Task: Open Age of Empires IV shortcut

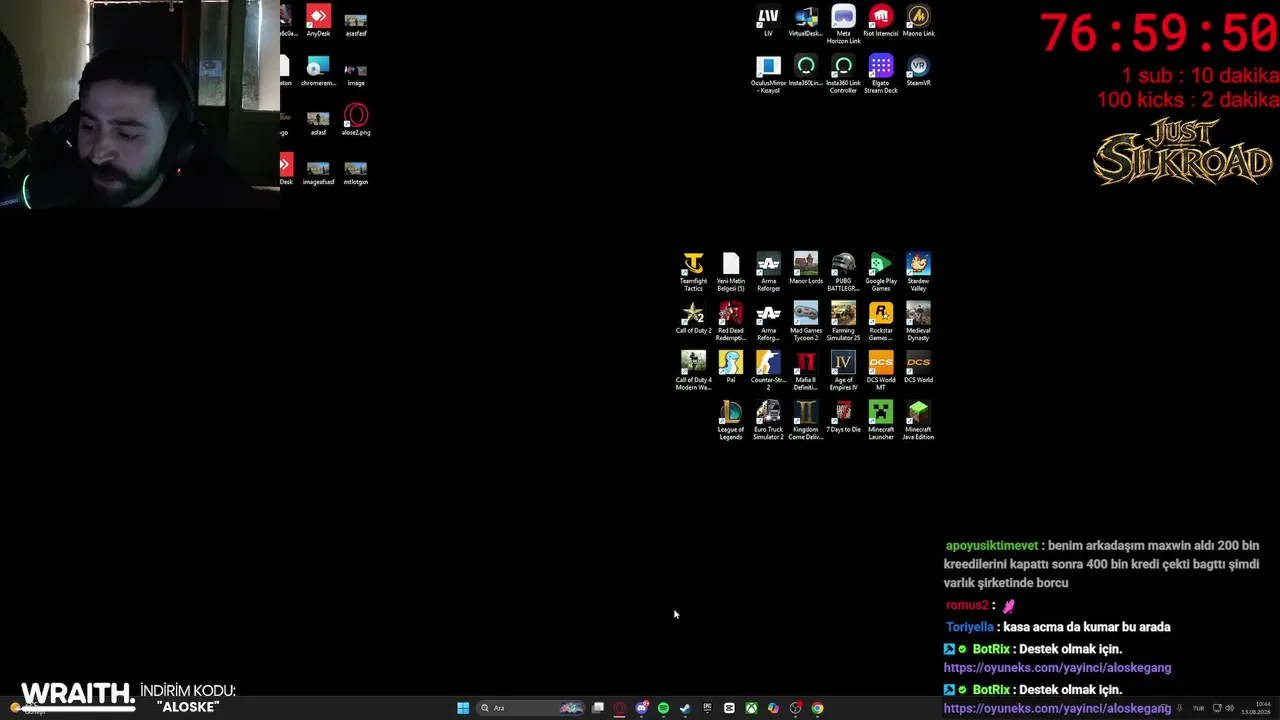Action: (843, 371)
